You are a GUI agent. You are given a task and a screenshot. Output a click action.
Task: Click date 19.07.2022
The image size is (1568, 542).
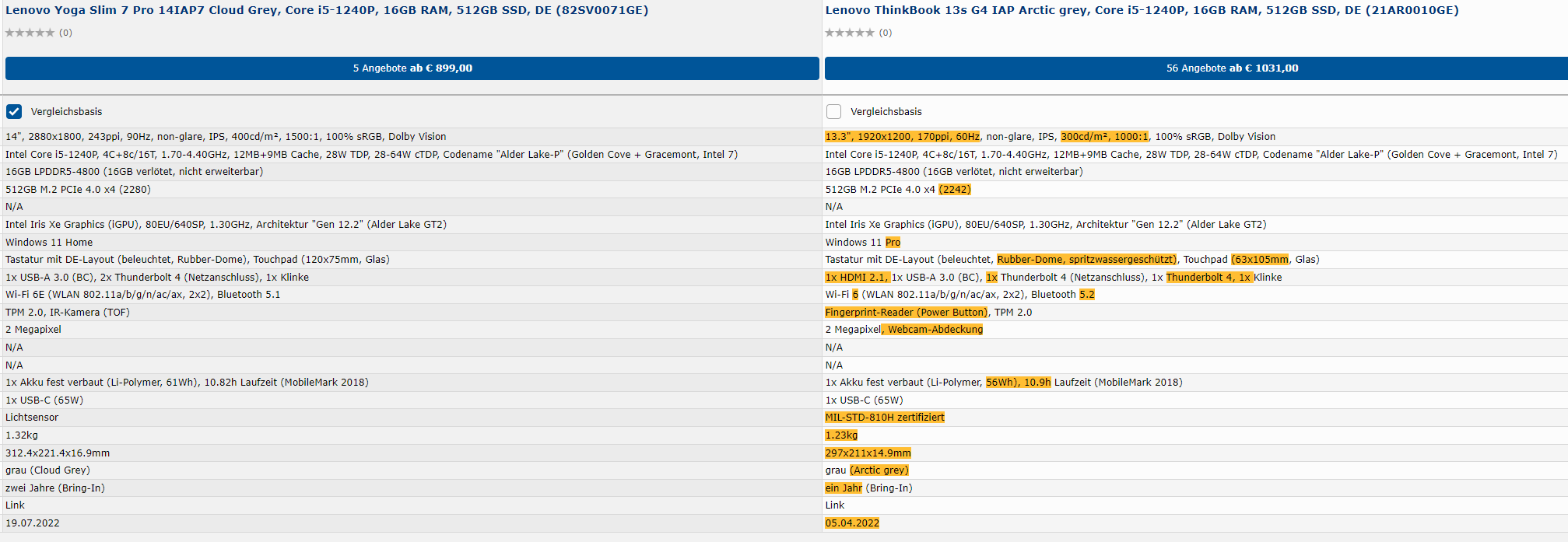(x=33, y=523)
